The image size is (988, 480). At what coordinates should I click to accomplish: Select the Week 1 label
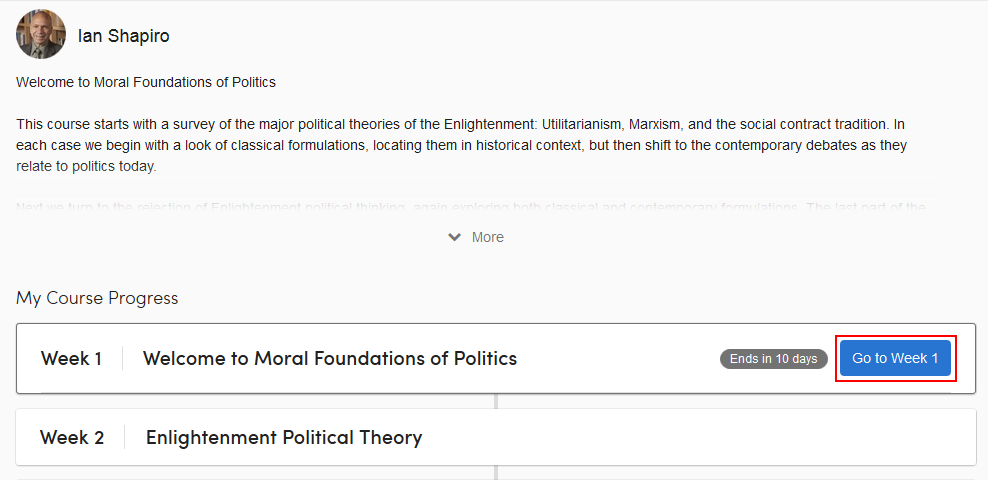point(71,358)
